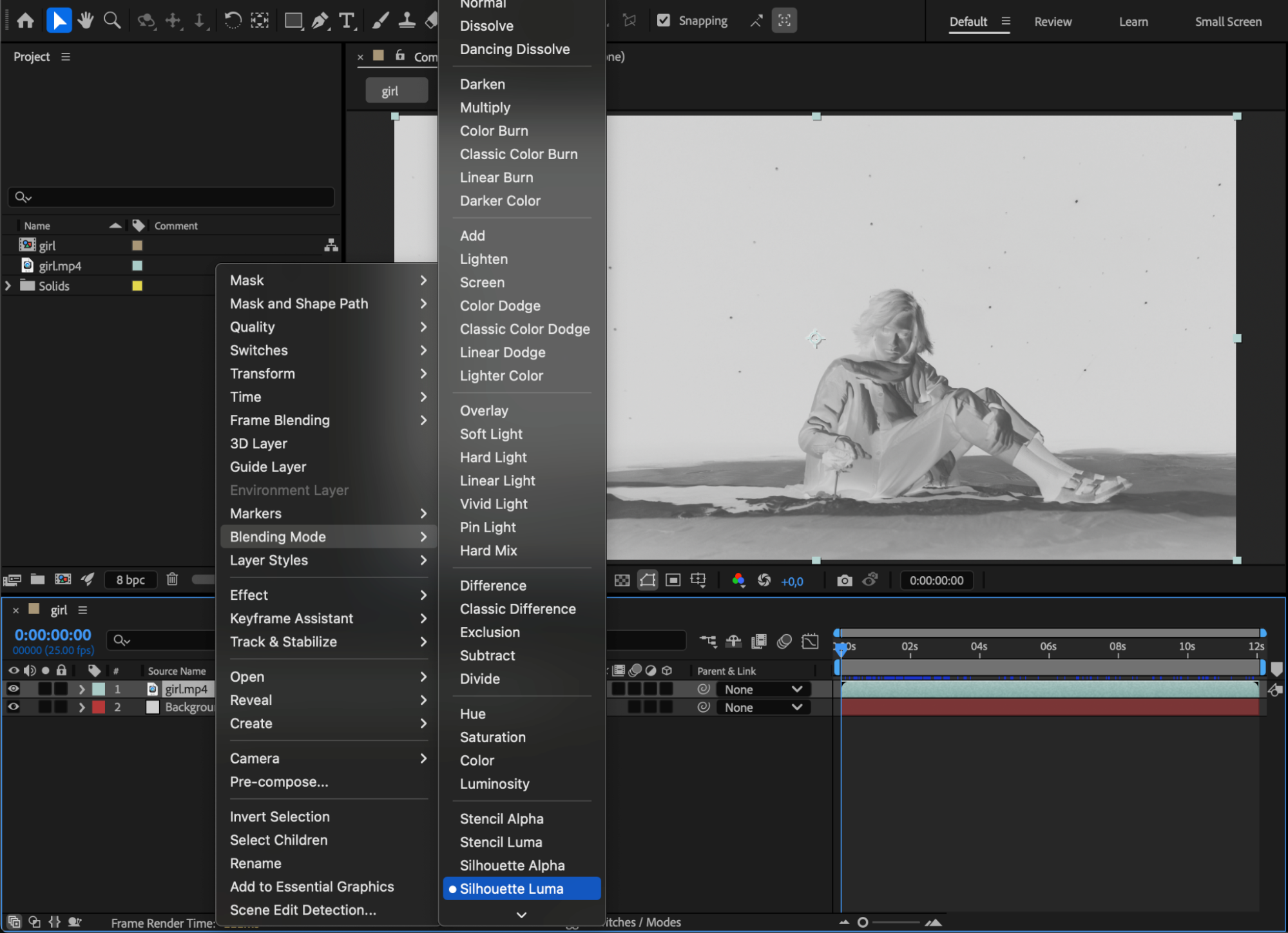
Task: Select the Zoom magnifier tool
Action: click(x=112, y=21)
